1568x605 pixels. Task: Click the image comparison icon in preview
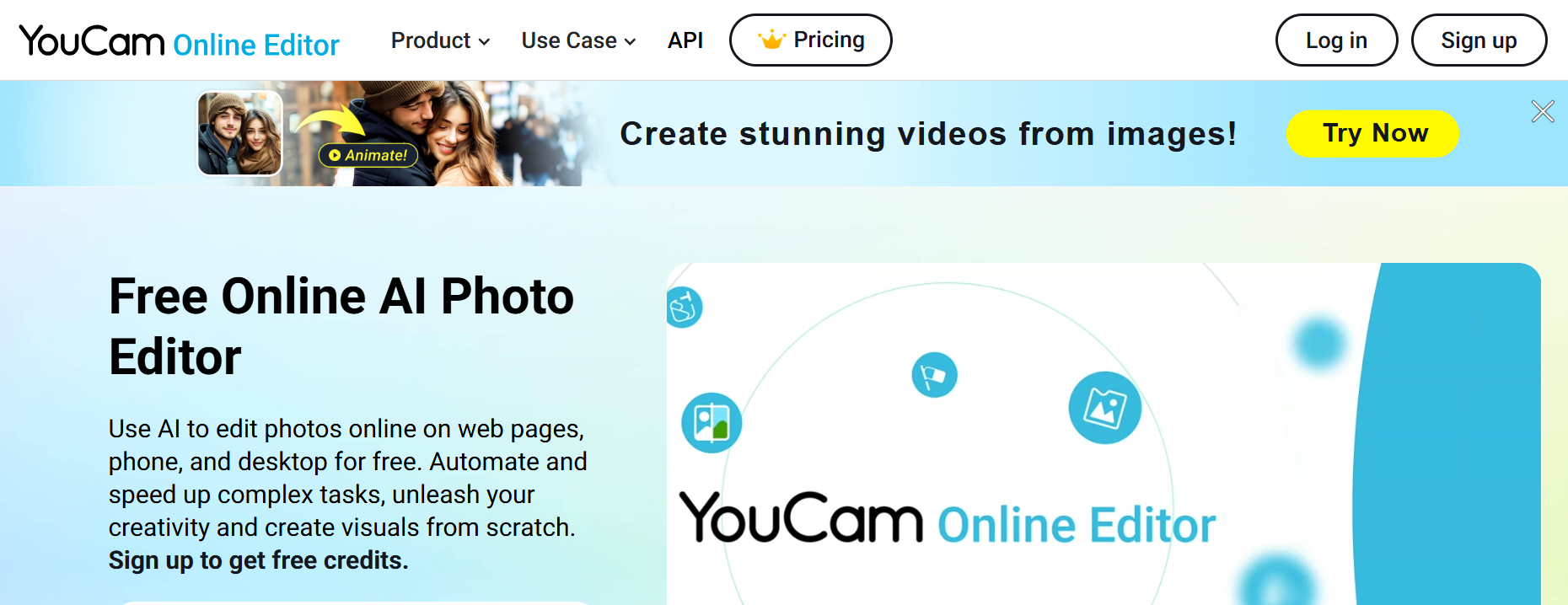(x=712, y=423)
